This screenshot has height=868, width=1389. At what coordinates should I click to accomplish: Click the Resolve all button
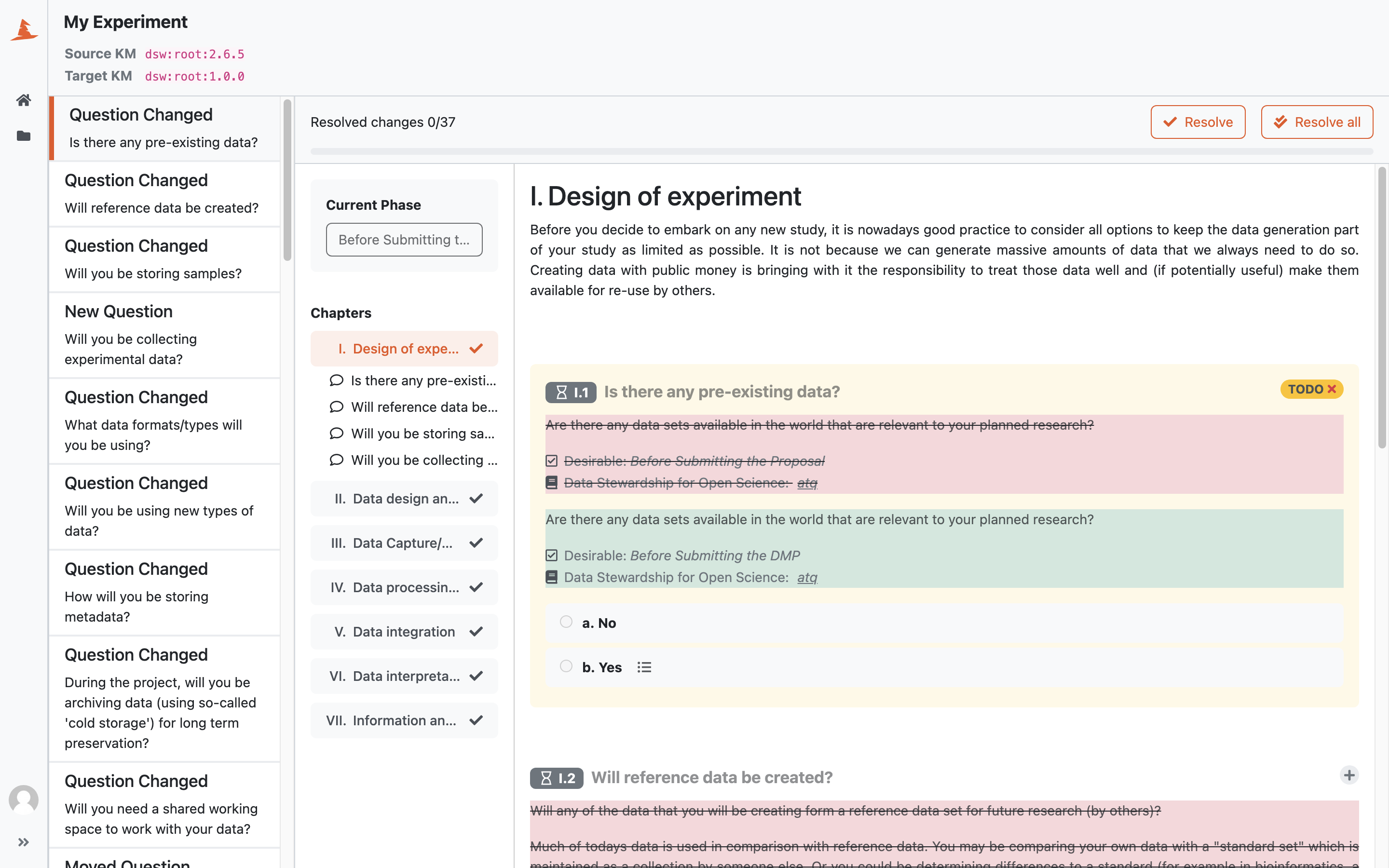click(x=1317, y=122)
